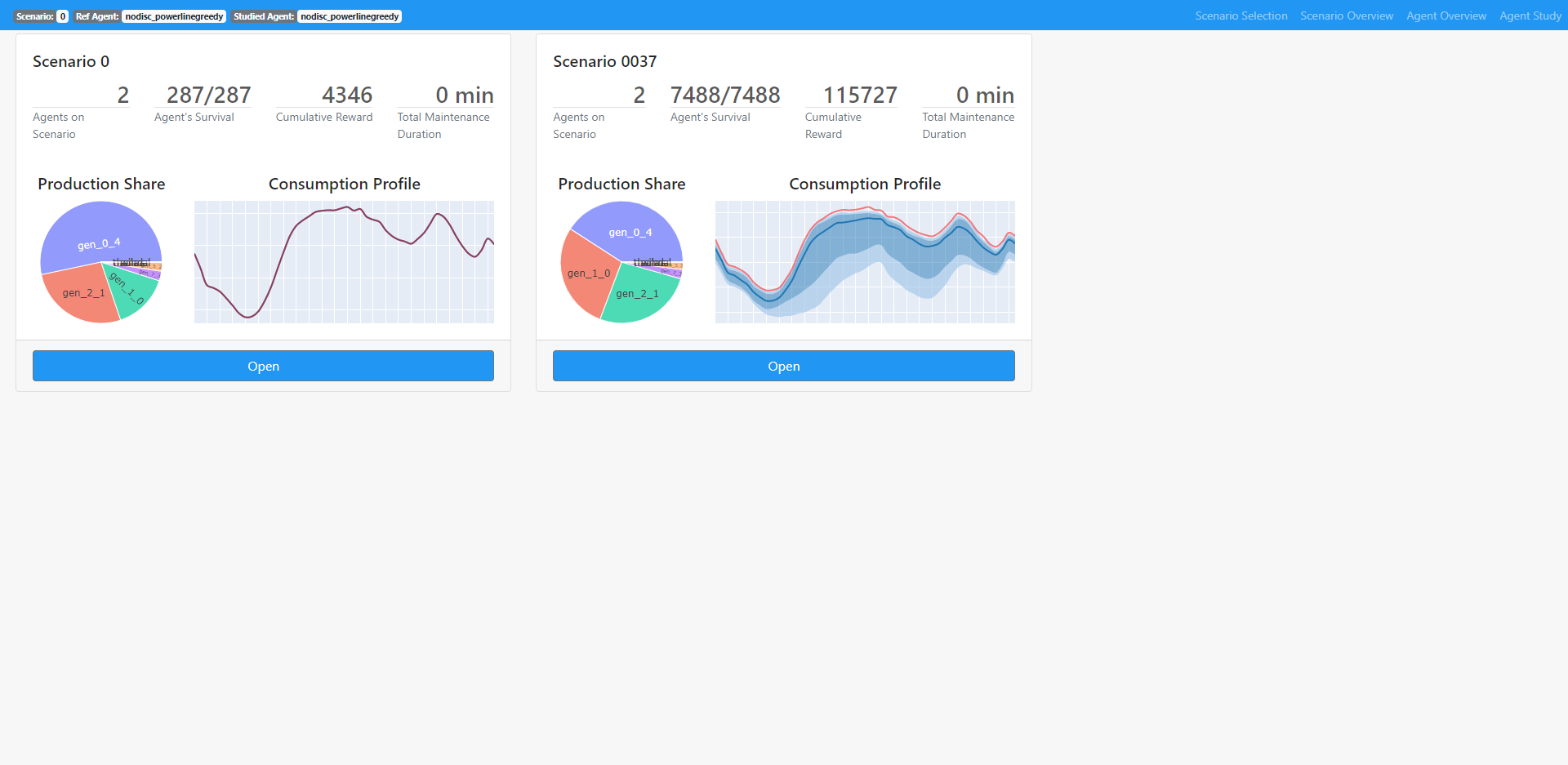Screen dimensions: 1568x765
Task: Click the Ref Agent nodisc_powerlinegreedy badge
Action: point(174,16)
